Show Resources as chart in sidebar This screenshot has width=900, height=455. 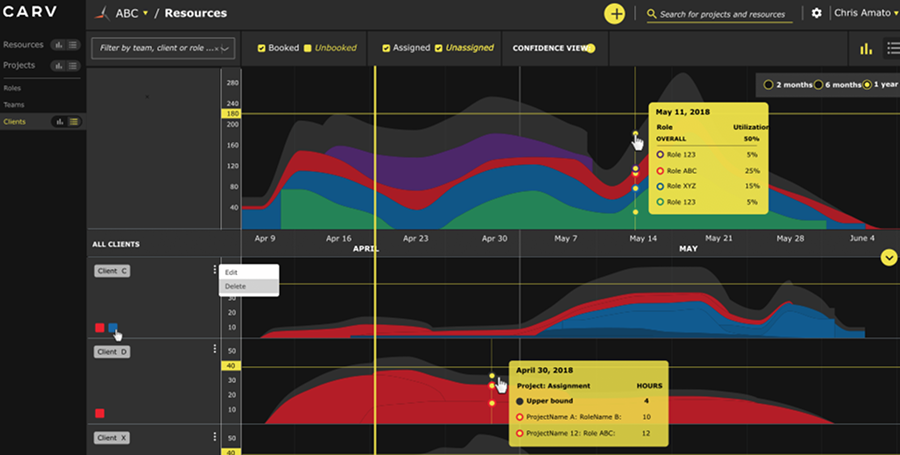(x=59, y=46)
